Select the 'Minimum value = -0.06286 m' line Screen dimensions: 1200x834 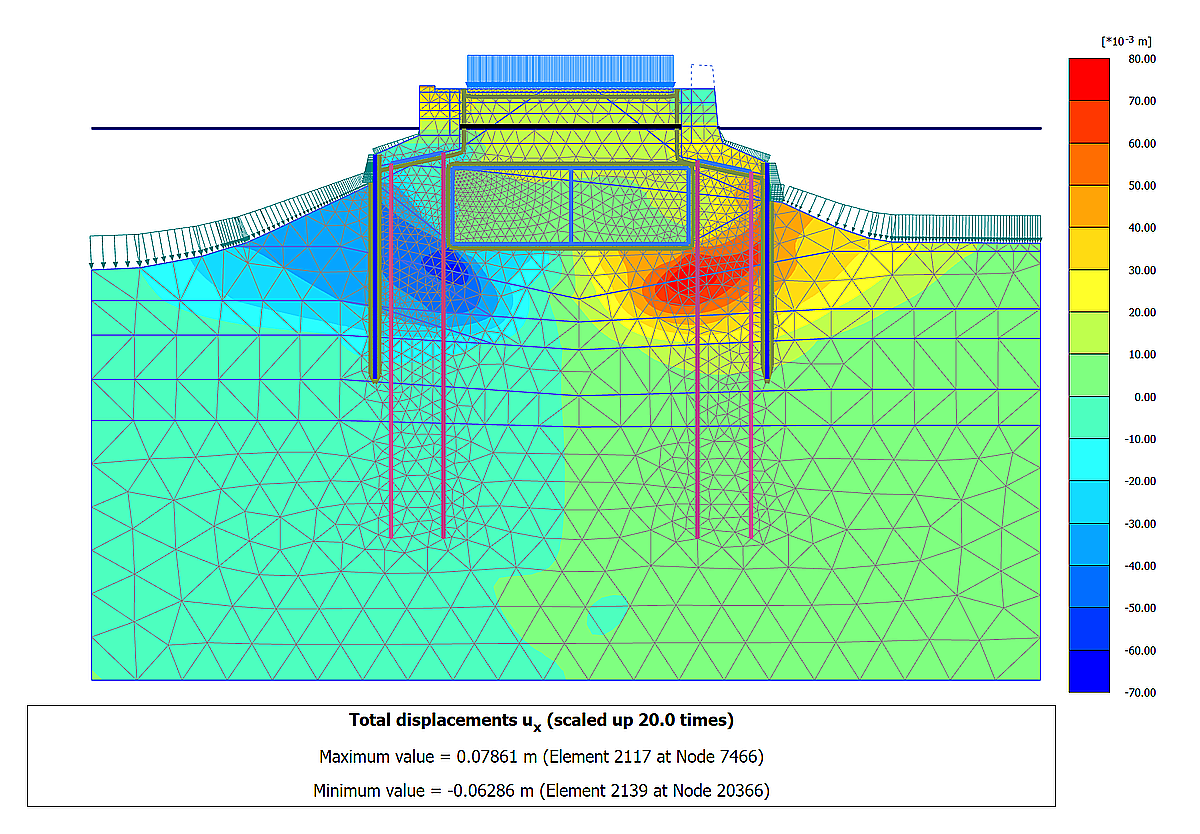[541, 790]
